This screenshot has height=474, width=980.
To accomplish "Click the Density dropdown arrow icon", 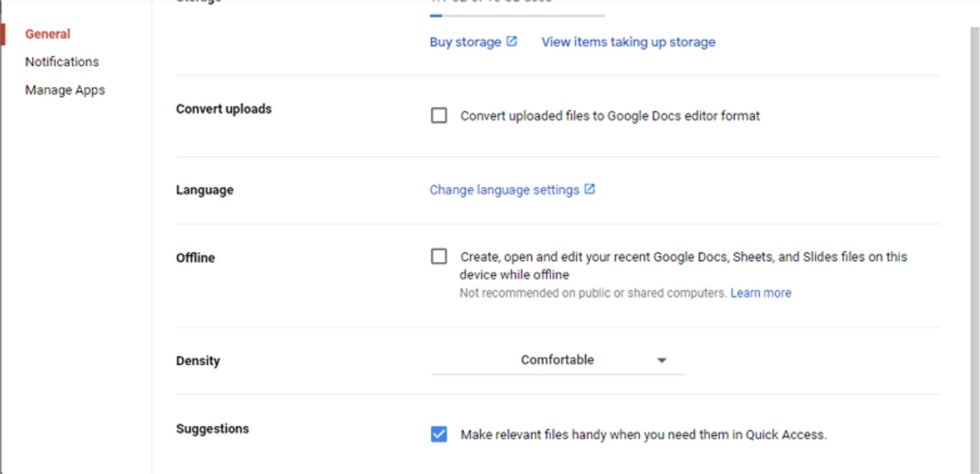I will [x=661, y=361].
